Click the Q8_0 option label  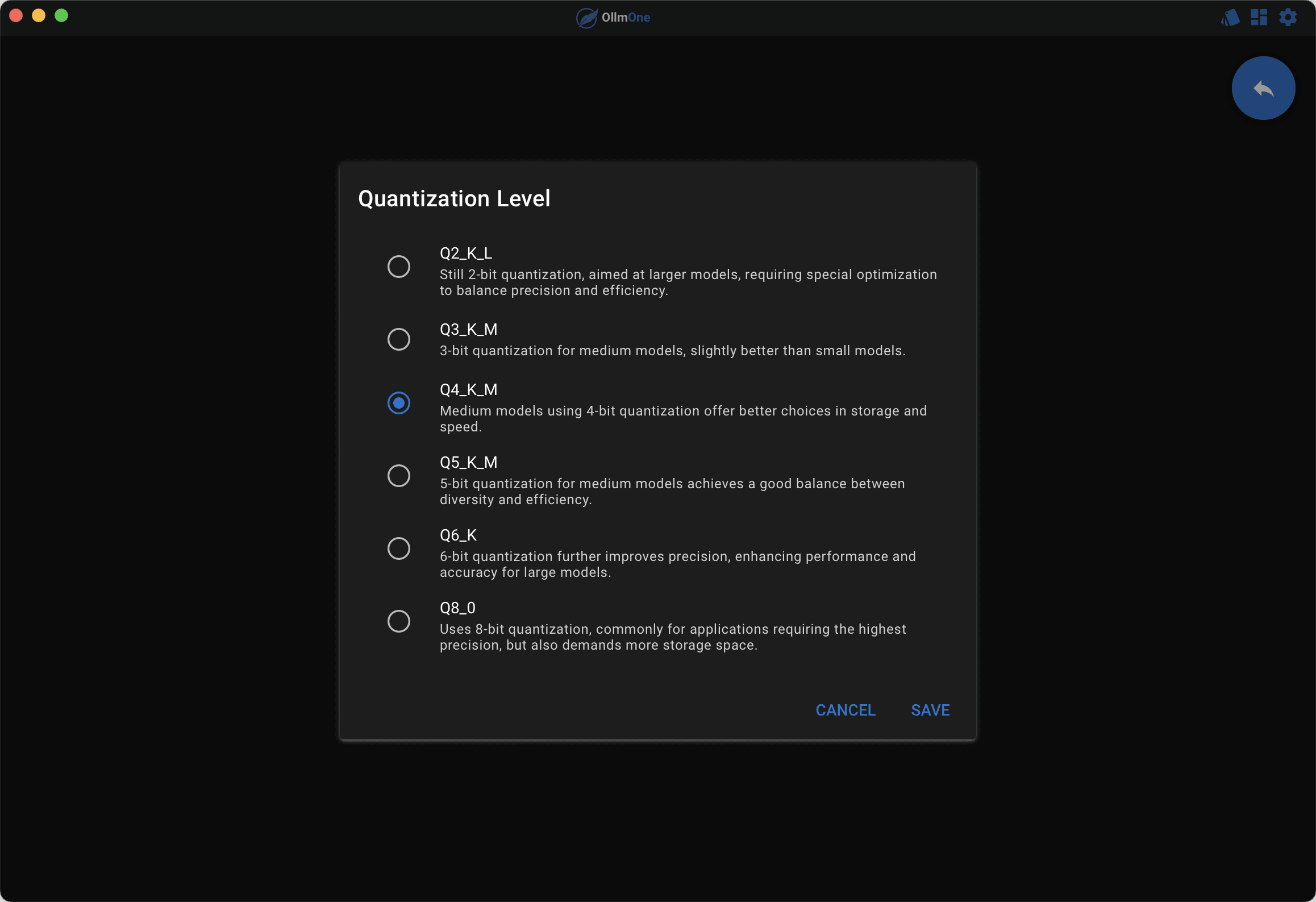click(457, 608)
